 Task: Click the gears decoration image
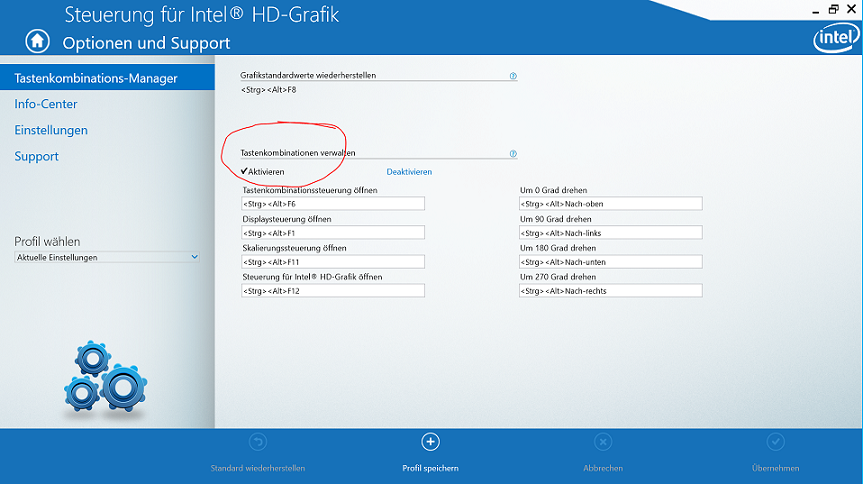click(x=106, y=377)
